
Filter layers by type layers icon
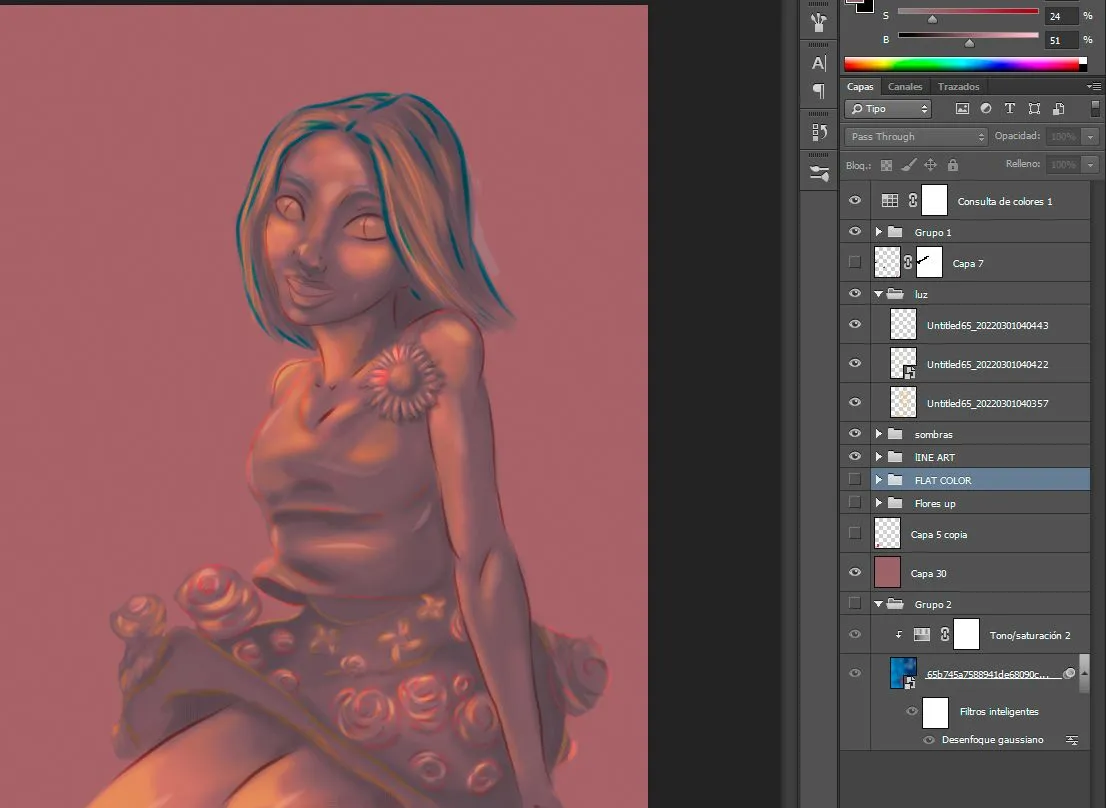(x=1010, y=109)
